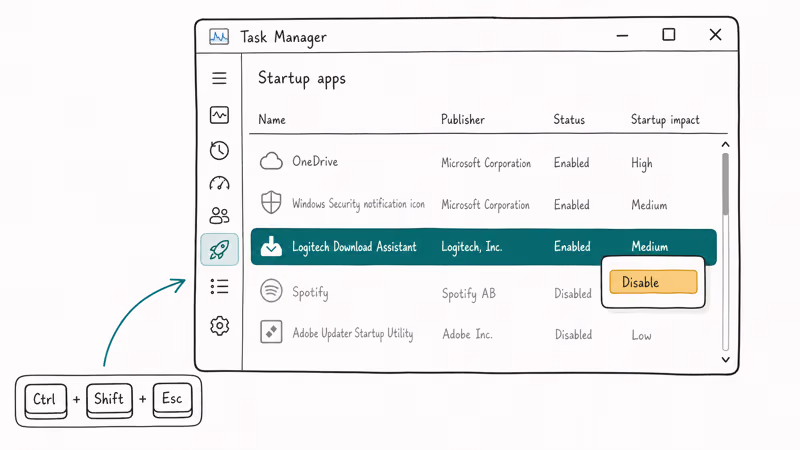
Task: Sort by the Status column header
Action: tap(569, 119)
